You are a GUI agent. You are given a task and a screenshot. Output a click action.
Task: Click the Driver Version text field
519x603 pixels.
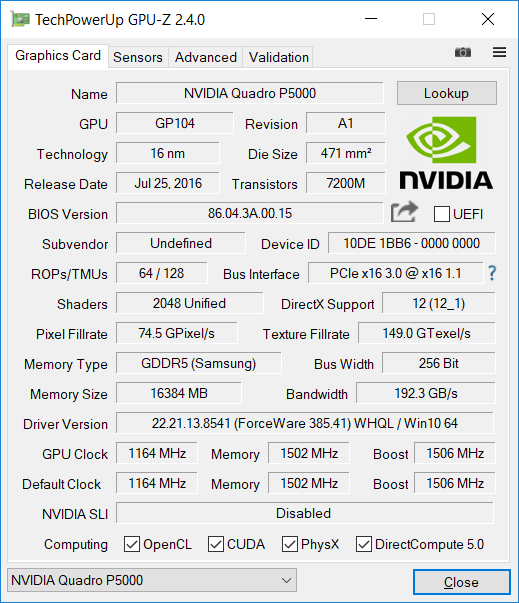[x=304, y=423]
